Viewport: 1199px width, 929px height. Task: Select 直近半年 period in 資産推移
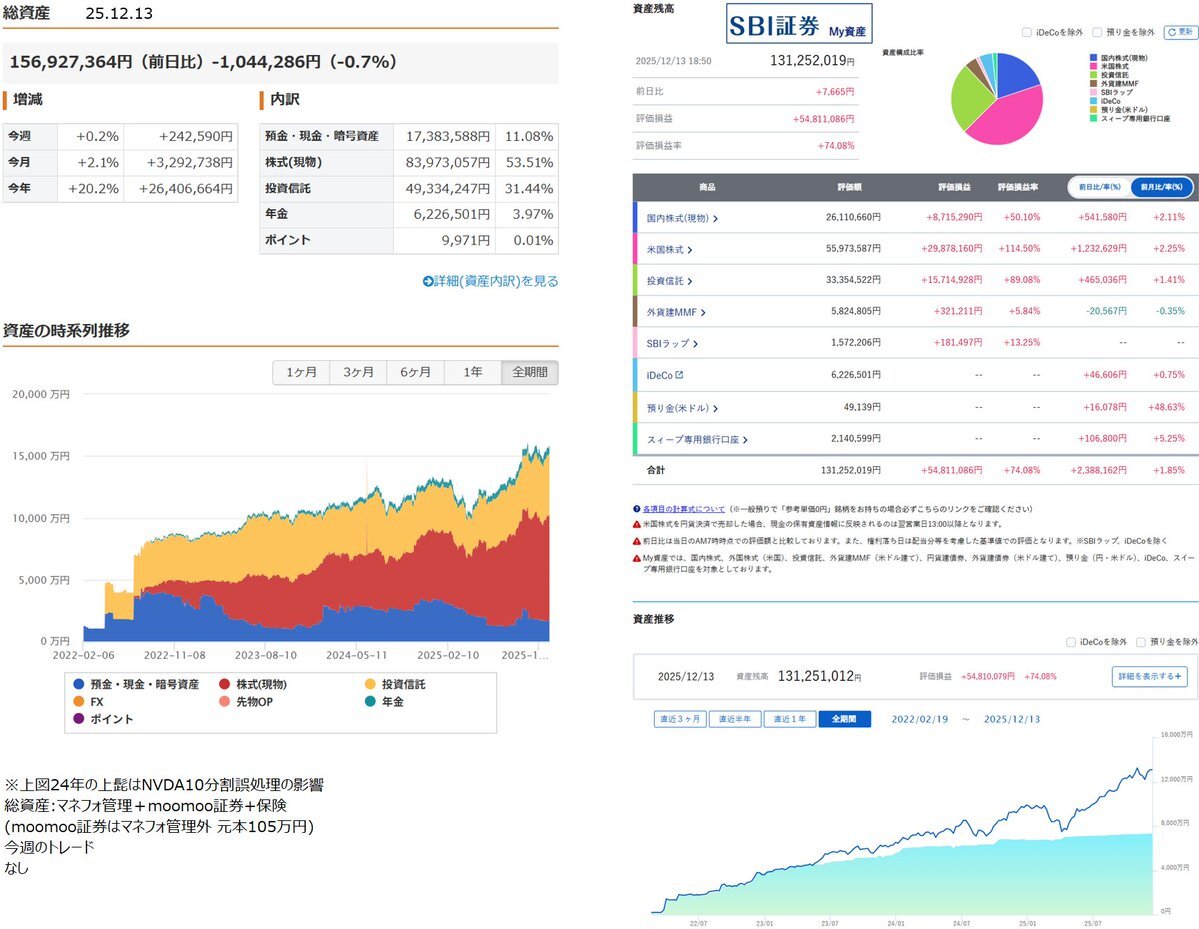pos(735,719)
